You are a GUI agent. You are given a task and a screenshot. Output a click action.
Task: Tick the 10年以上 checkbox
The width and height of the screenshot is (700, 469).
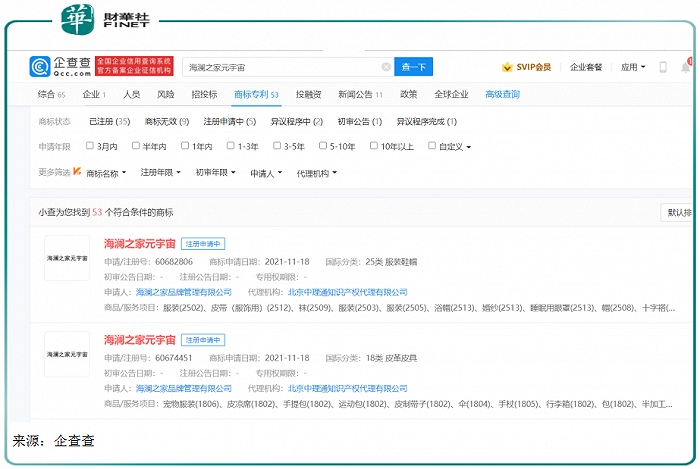tap(374, 146)
